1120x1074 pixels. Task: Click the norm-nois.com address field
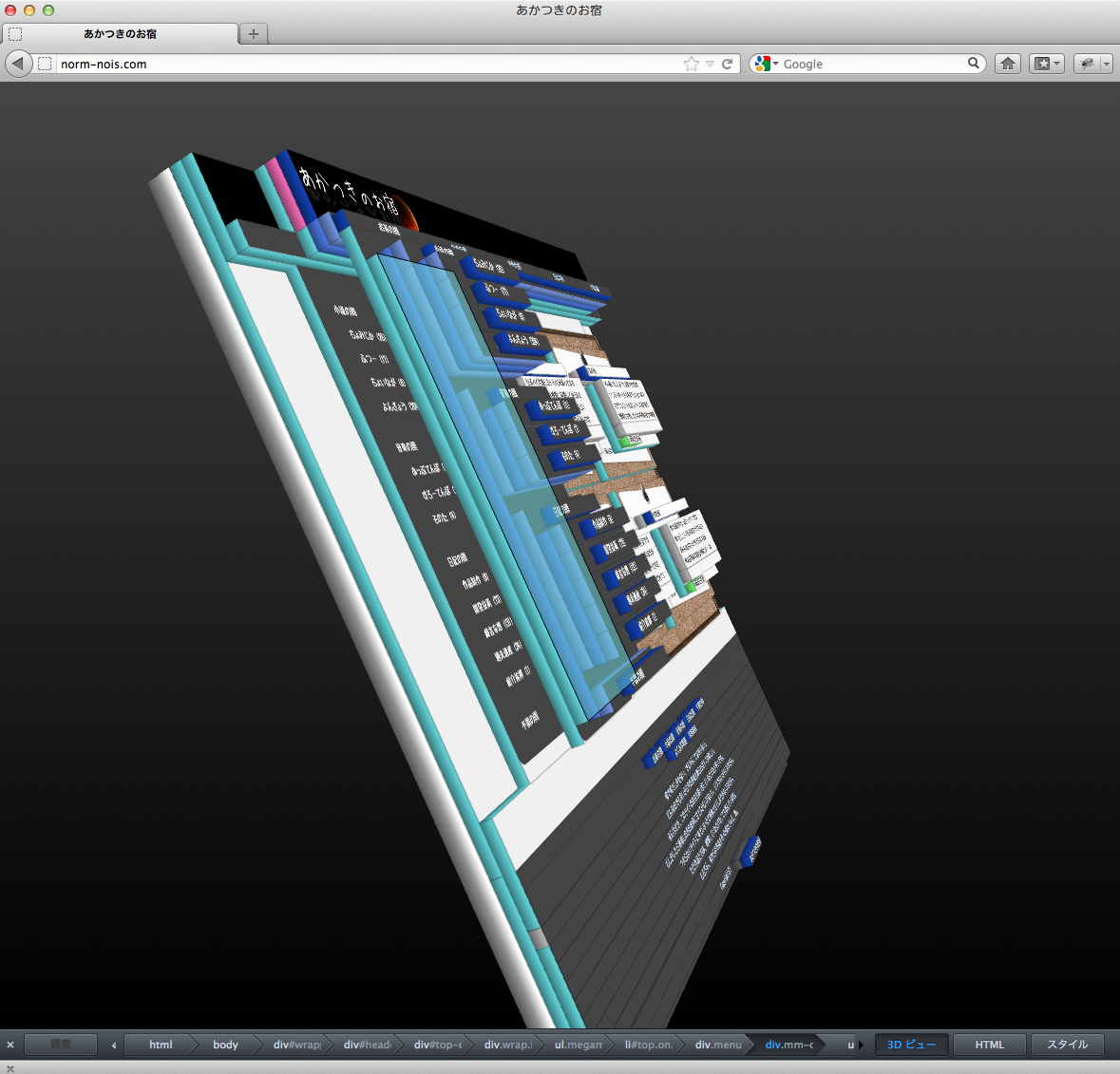tap(361, 64)
